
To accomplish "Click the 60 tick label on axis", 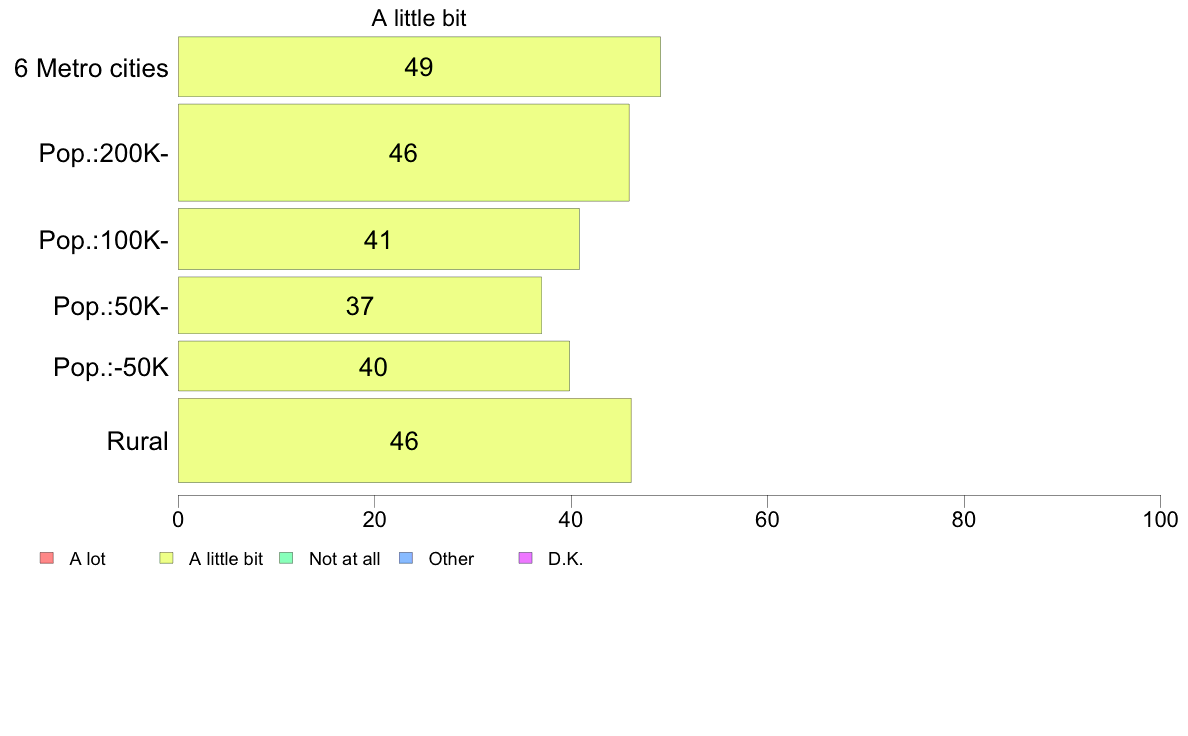I will (768, 519).
